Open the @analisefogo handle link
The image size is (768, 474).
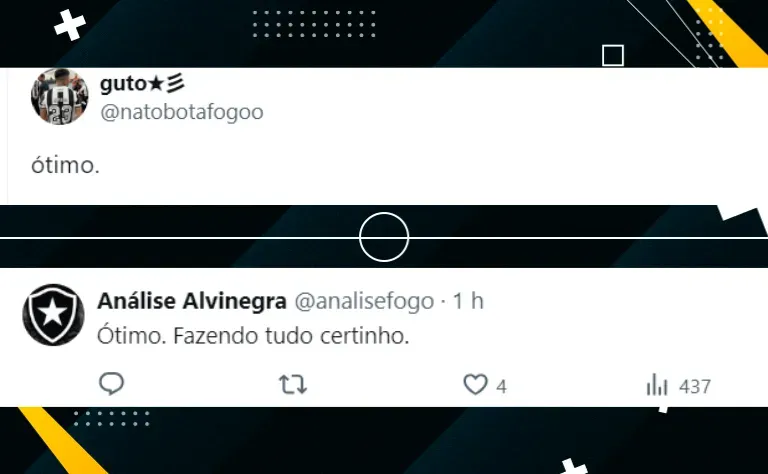[364, 301]
